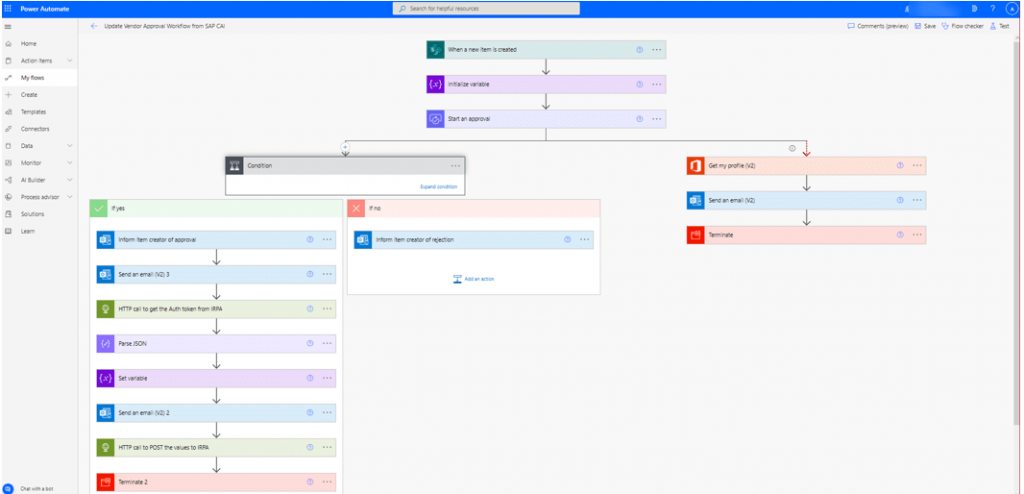Run Flow checker from the toolbar
This screenshot has height=494, width=1024.
(x=963, y=26)
